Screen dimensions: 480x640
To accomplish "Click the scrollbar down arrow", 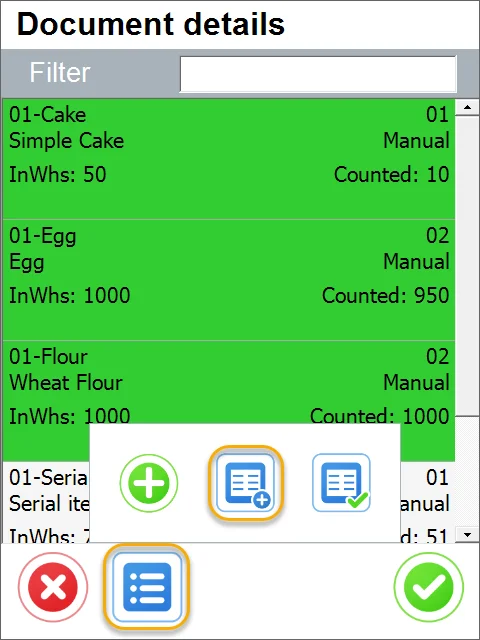I will [x=467, y=534].
